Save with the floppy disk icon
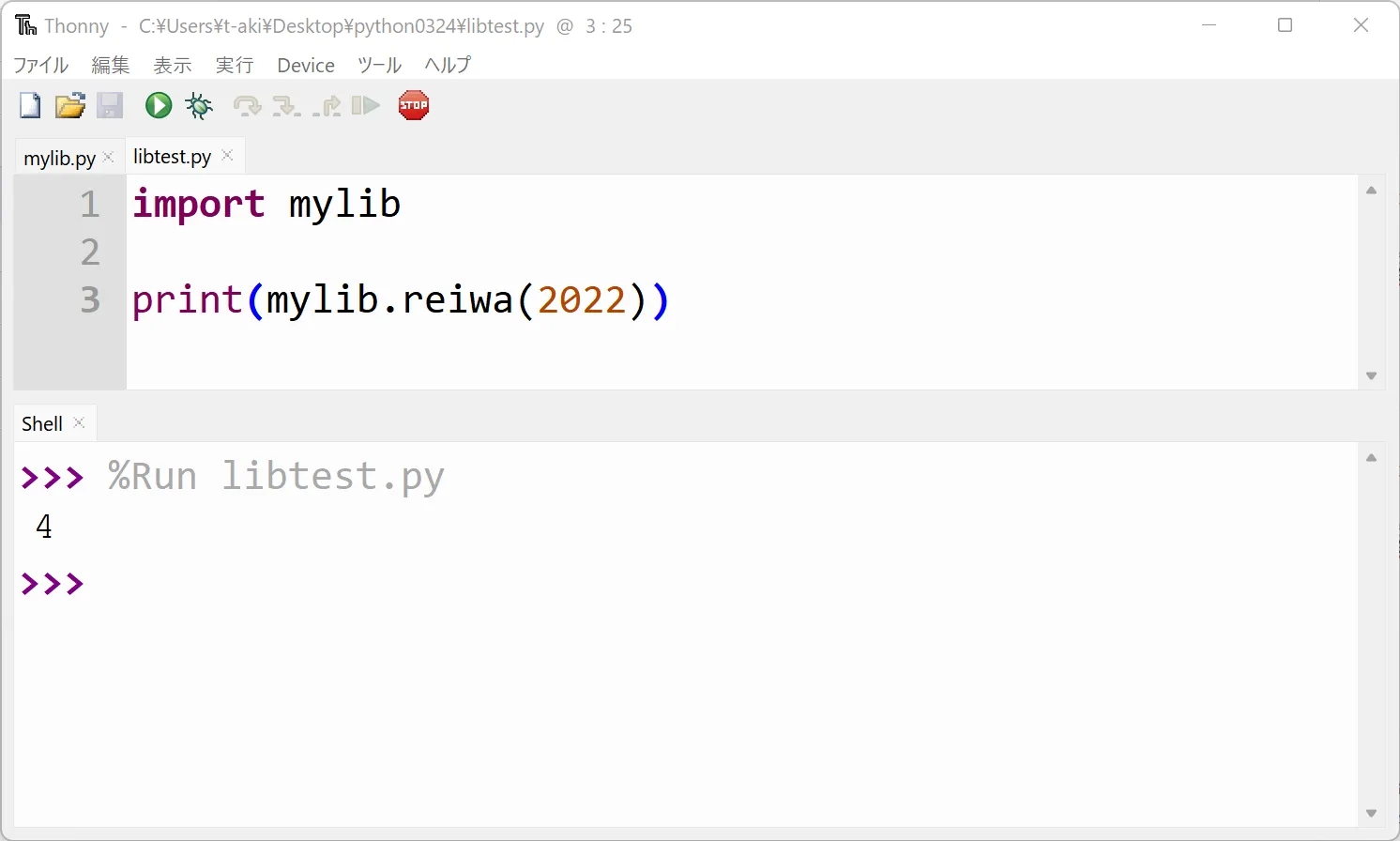This screenshot has height=841, width=1400. point(110,105)
